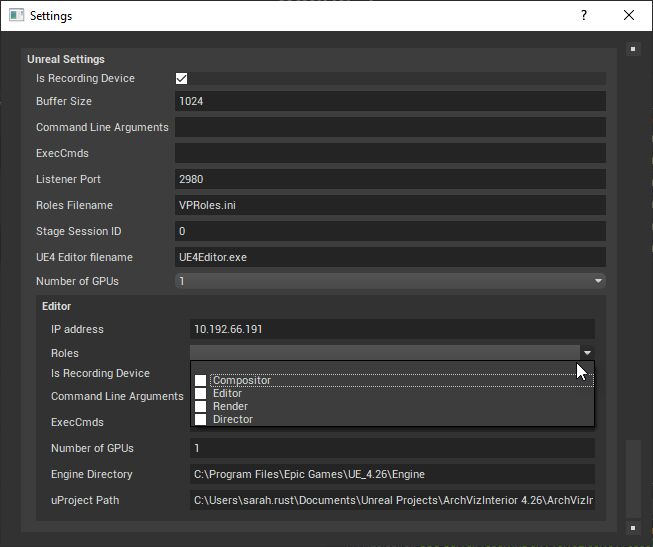Click the question mark help button

pos(583,16)
